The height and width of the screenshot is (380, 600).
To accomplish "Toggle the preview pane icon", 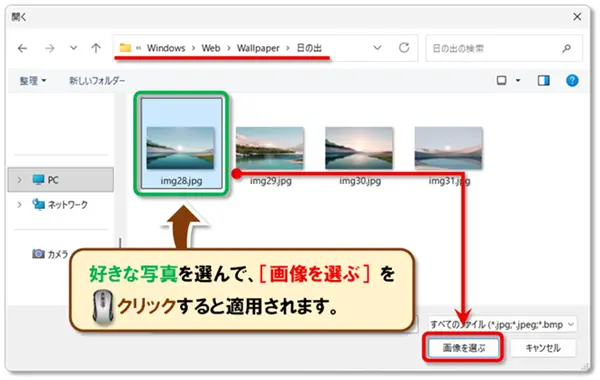I will click(543, 80).
